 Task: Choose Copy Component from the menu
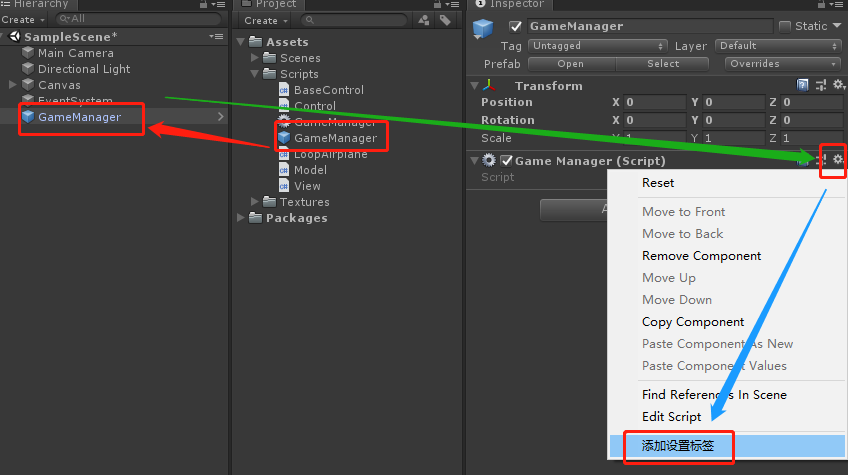pyautogui.click(x=693, y=322)
